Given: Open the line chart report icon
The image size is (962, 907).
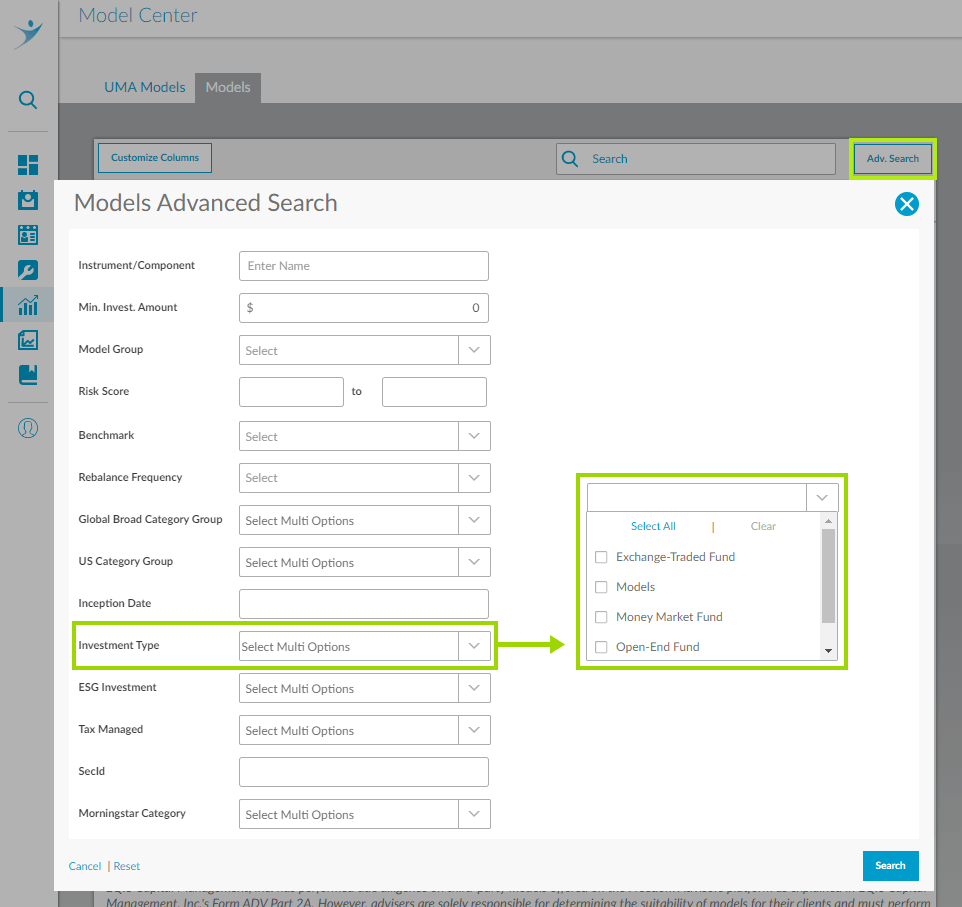Looking at the screenshot, I should tap(28, 340).
